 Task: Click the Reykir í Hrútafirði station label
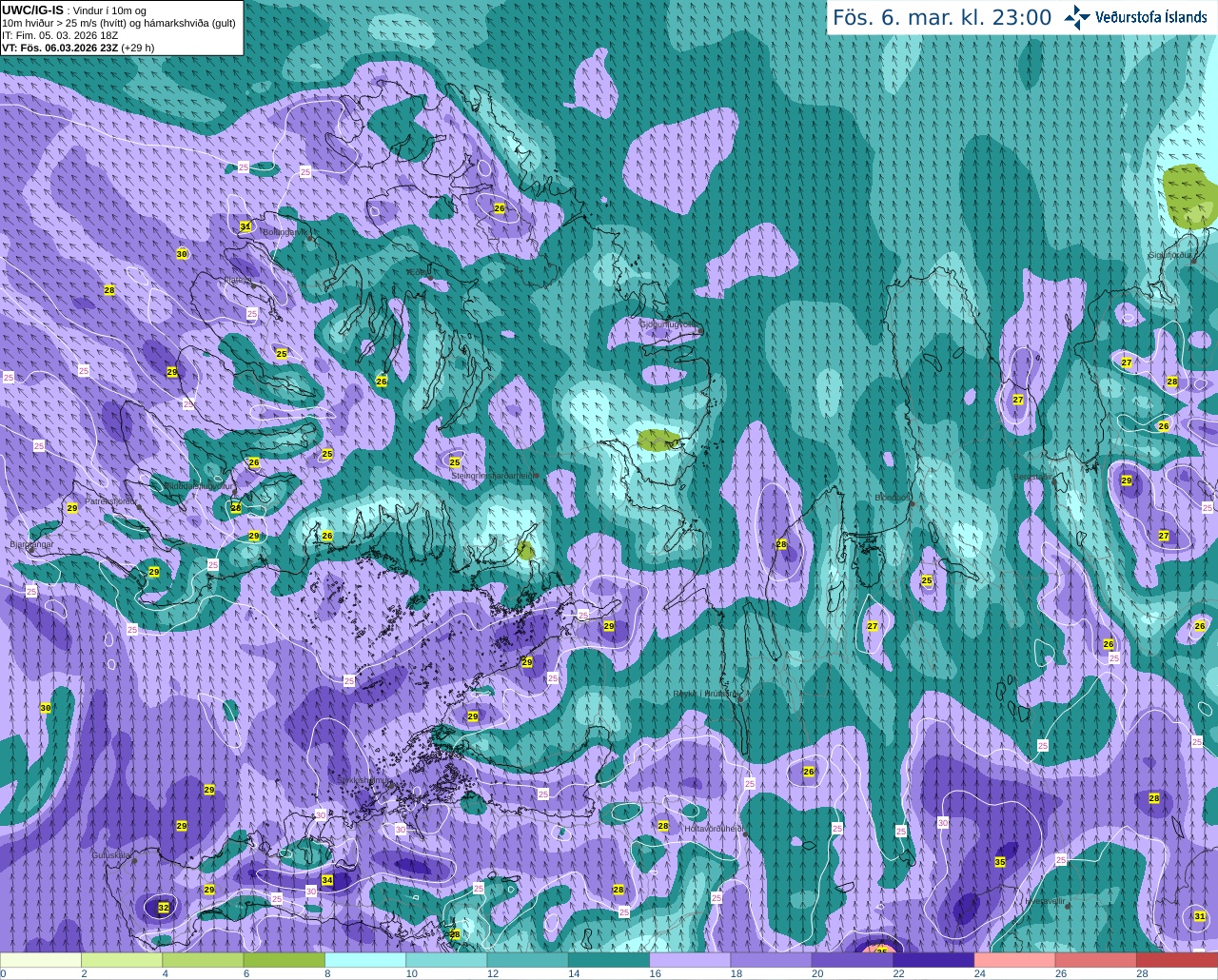pyautogui.click(x=705, y=694)
